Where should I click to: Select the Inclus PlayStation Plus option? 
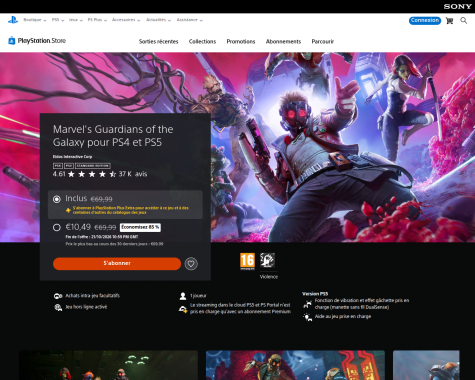pos(57,199)
